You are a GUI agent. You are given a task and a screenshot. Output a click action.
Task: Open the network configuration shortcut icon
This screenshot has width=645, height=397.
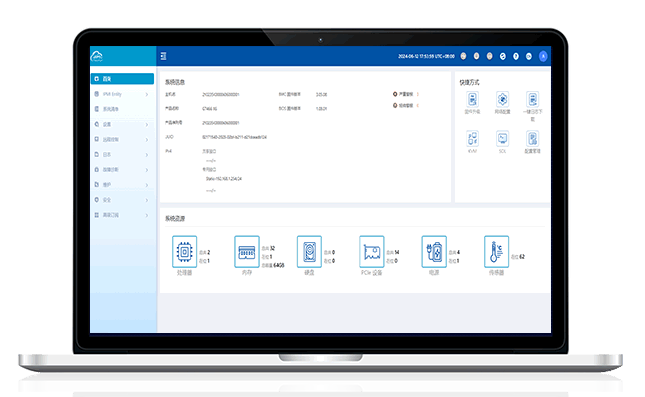[502, 99]
